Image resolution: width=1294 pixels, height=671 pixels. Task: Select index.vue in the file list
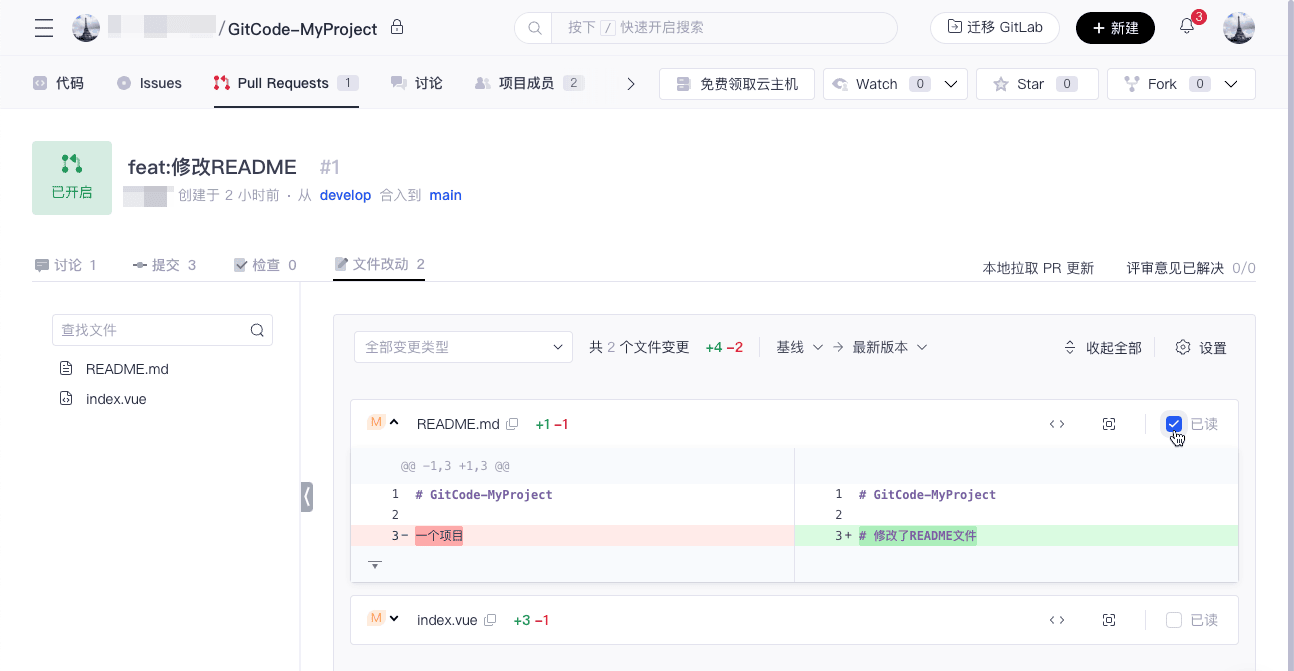coord(116,399)
